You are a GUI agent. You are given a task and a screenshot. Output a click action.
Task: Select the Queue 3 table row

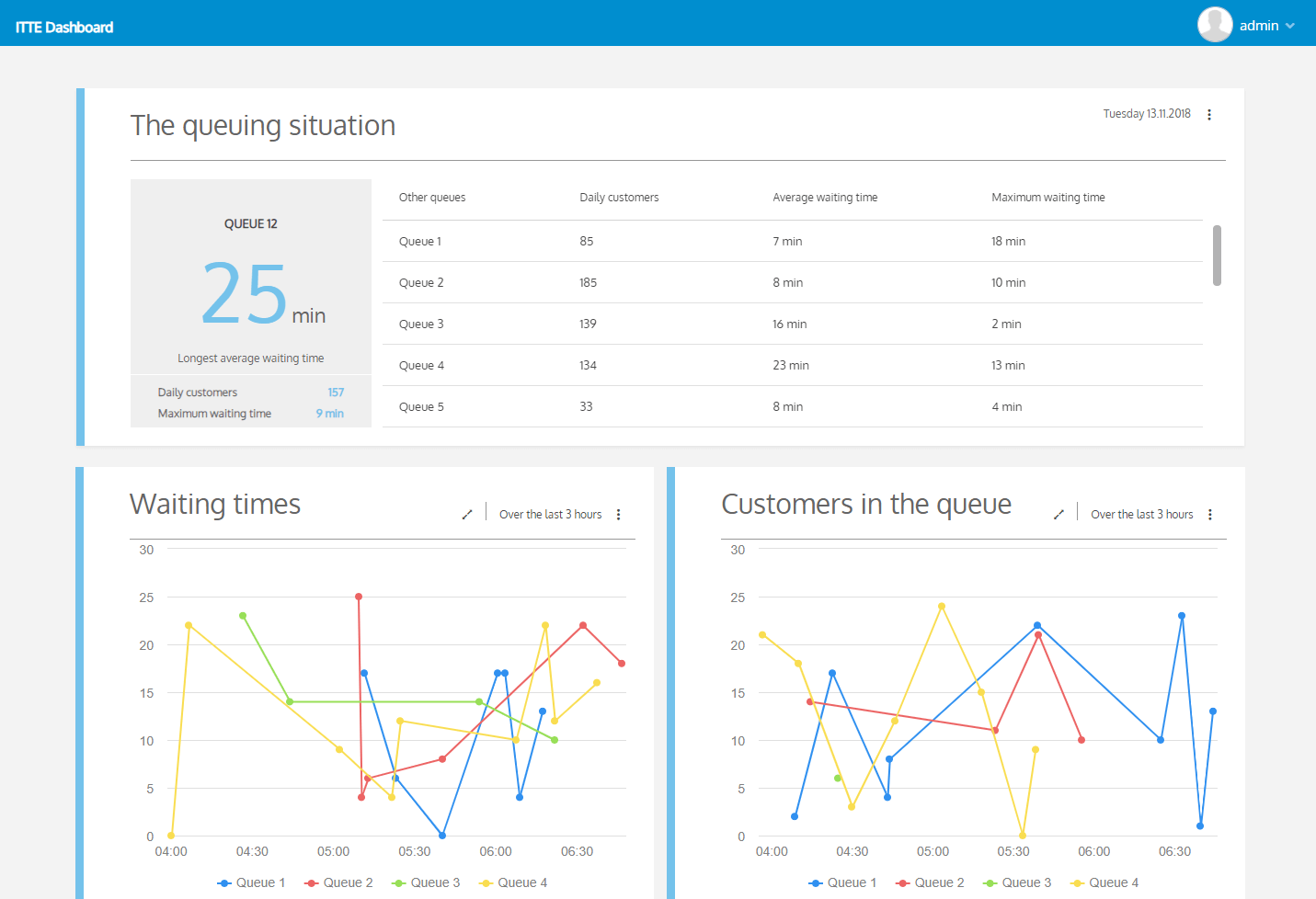[x=793, y=324]
